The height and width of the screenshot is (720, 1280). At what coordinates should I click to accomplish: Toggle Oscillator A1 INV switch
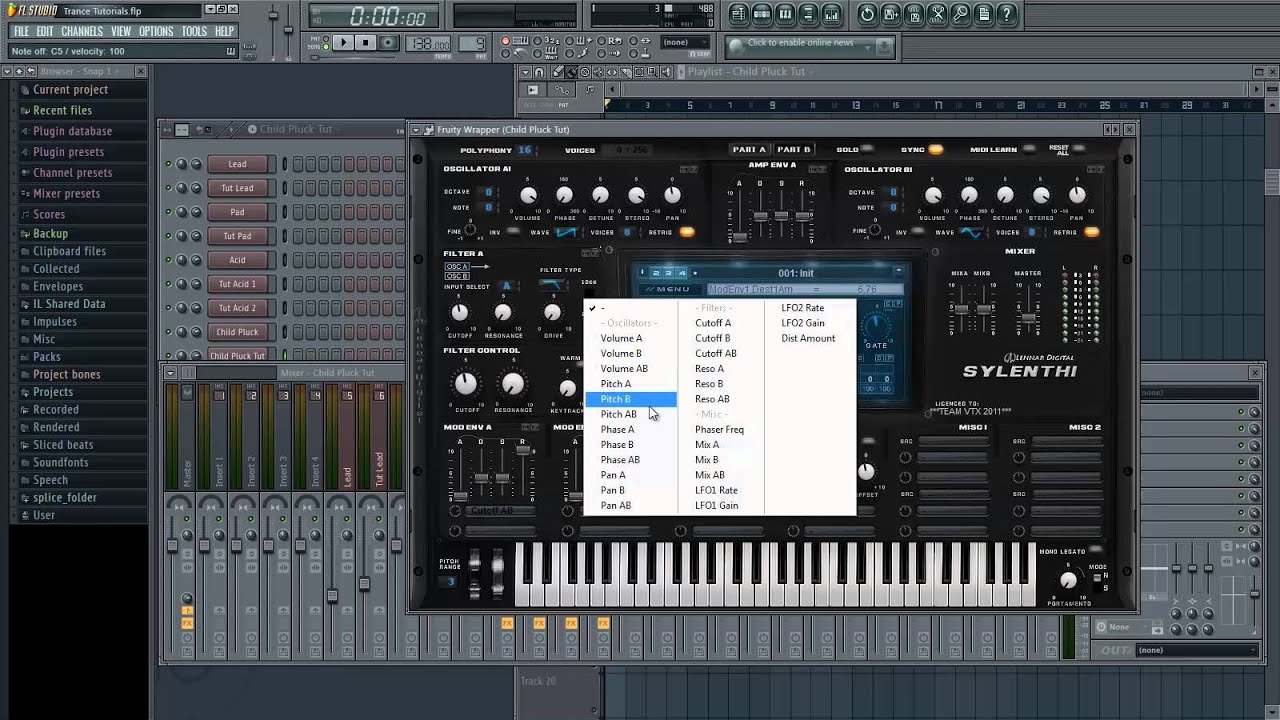coord(513,232)
